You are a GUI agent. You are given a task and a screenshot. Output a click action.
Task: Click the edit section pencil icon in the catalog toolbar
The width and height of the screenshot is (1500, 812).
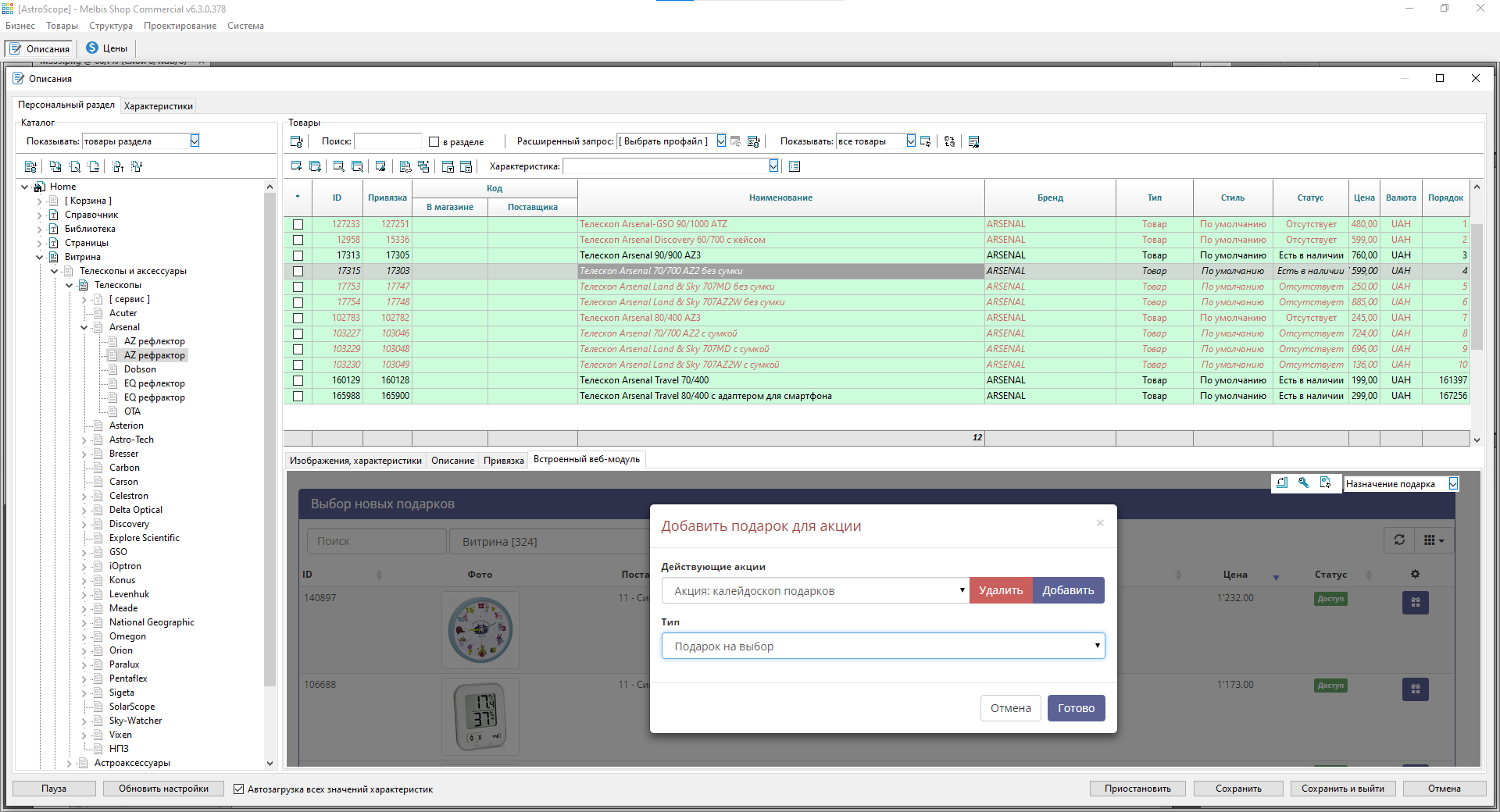coord(75,166)
